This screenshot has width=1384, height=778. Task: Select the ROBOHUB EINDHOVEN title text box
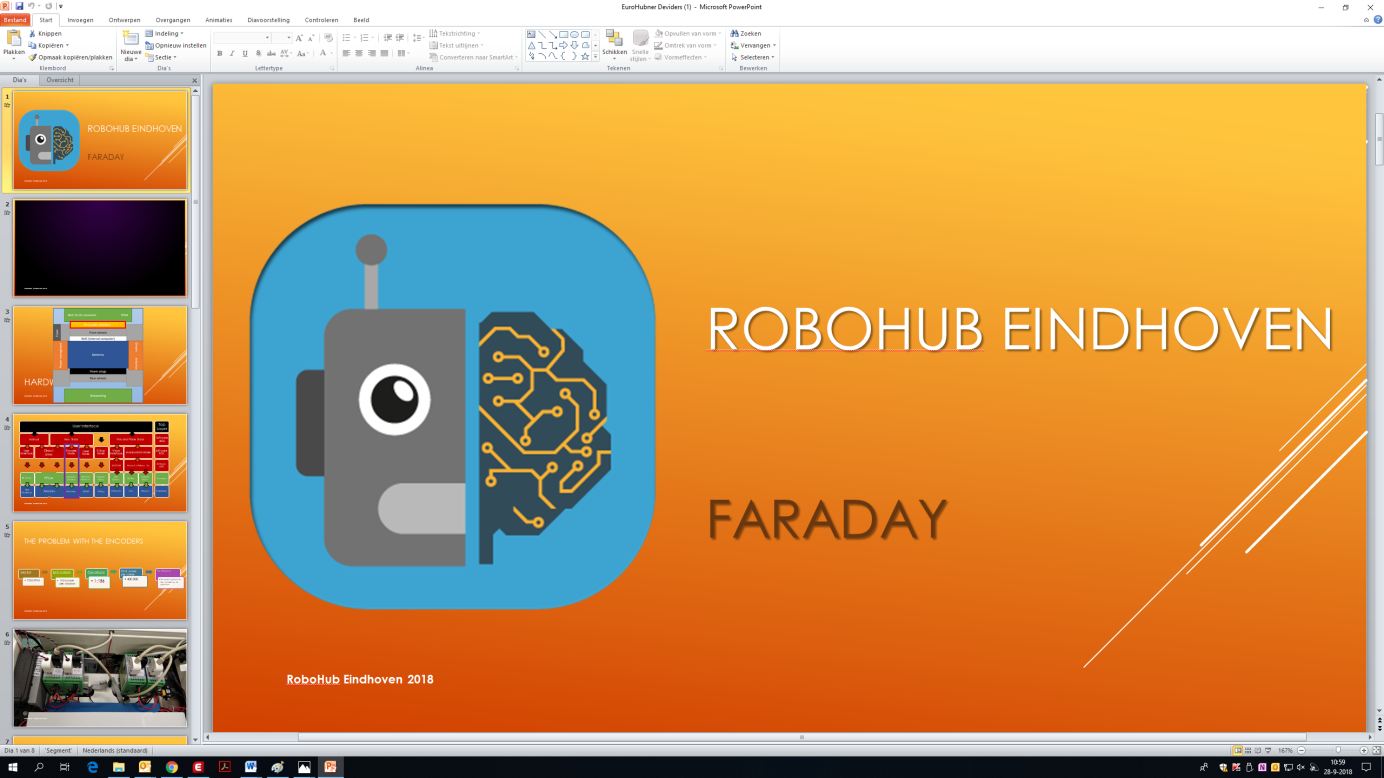click(1020, 328)
